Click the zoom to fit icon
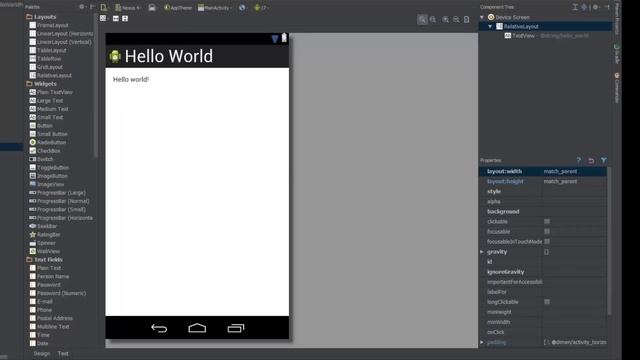Screen dimensions: 640x360 pos(422,20)
